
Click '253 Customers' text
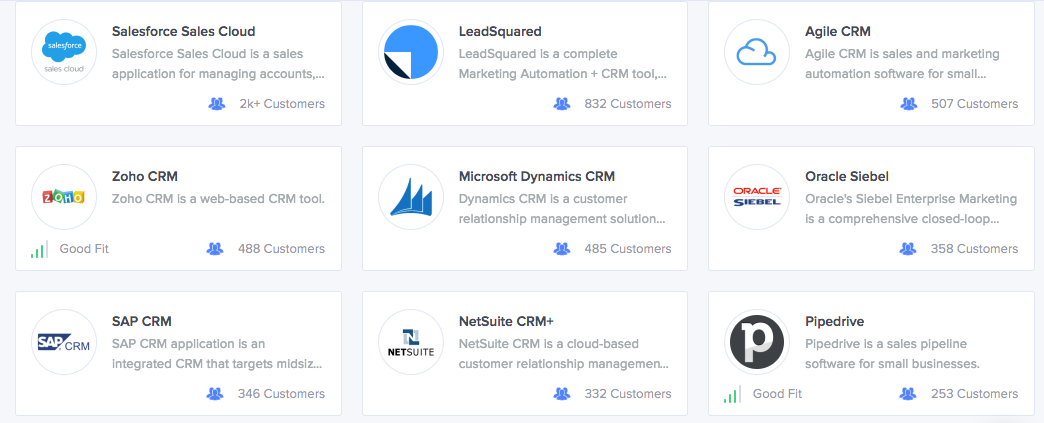coord(974,394)
